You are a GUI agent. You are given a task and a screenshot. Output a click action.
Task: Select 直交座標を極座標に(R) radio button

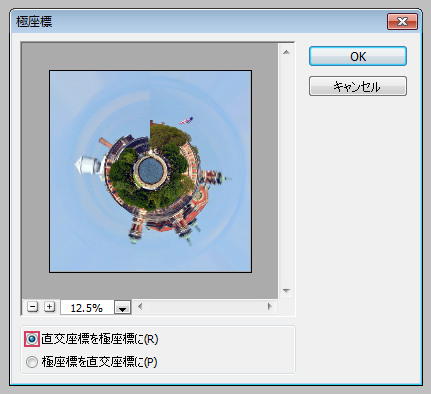point(32,339)
